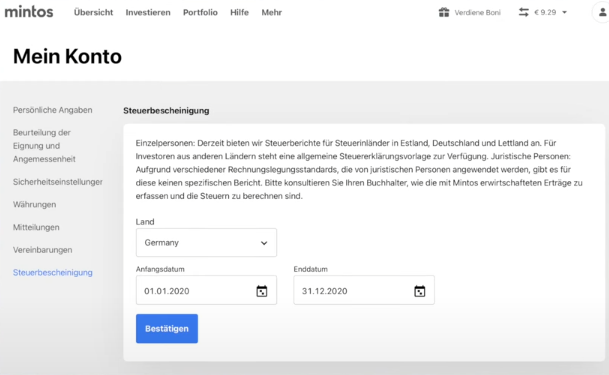This screenshot has width=609, height=375.
Task: Go to Portfolio in the top navigation
Action: (x=200, y=12)
